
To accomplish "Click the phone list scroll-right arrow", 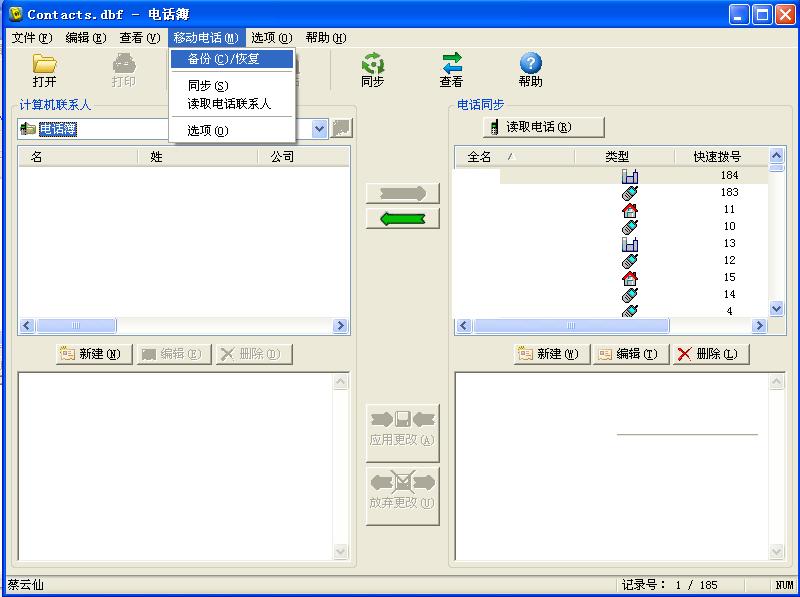I will (760, 326).
